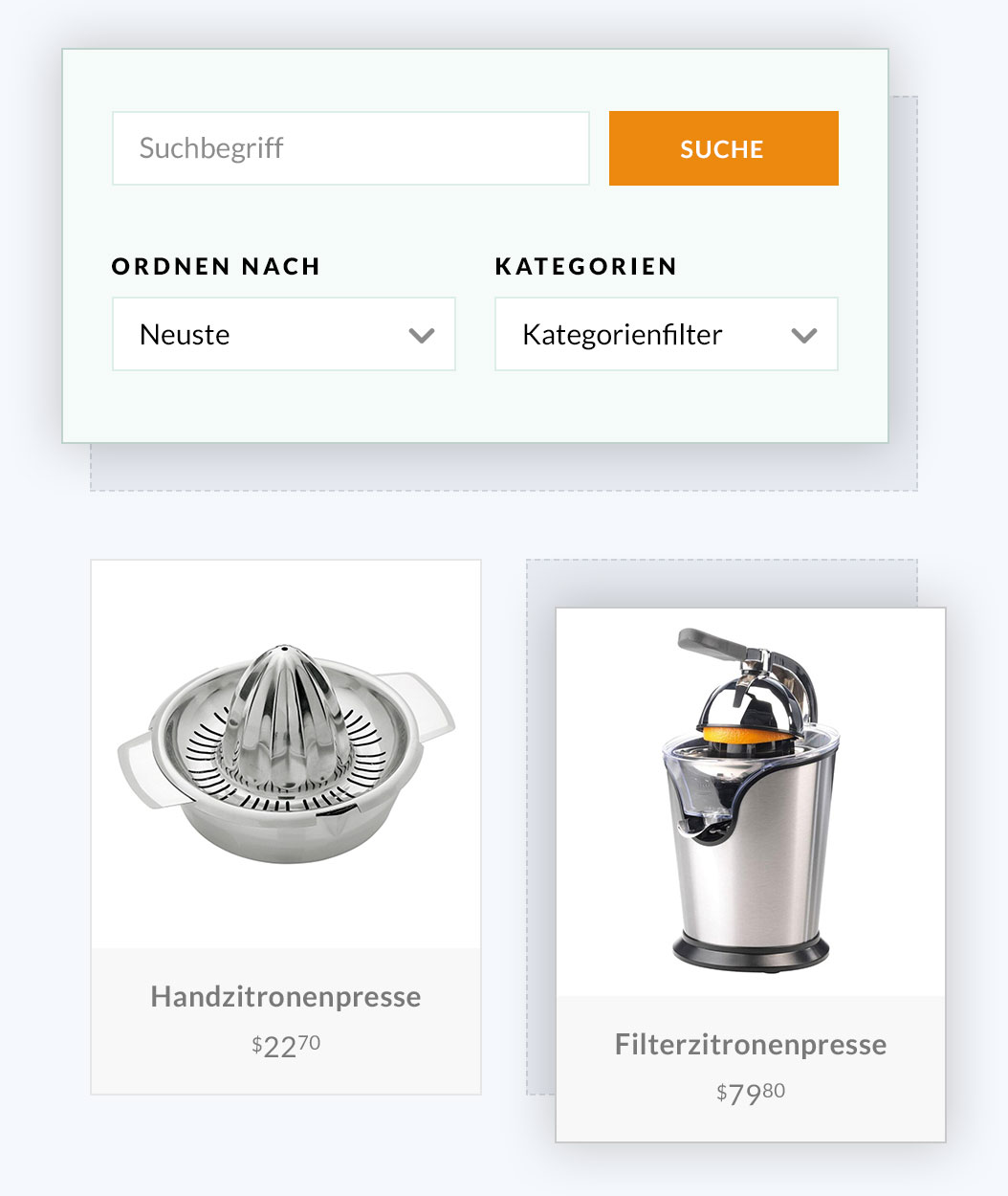1008x1196 pixels.
Task: Click the $22.70 price text
Action: (x=286, y=1045)
